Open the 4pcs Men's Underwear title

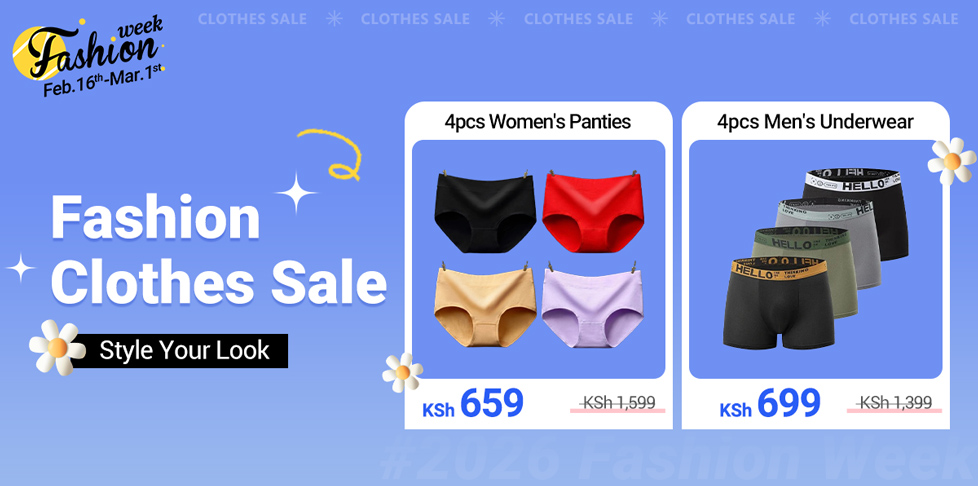coord(815,121)
